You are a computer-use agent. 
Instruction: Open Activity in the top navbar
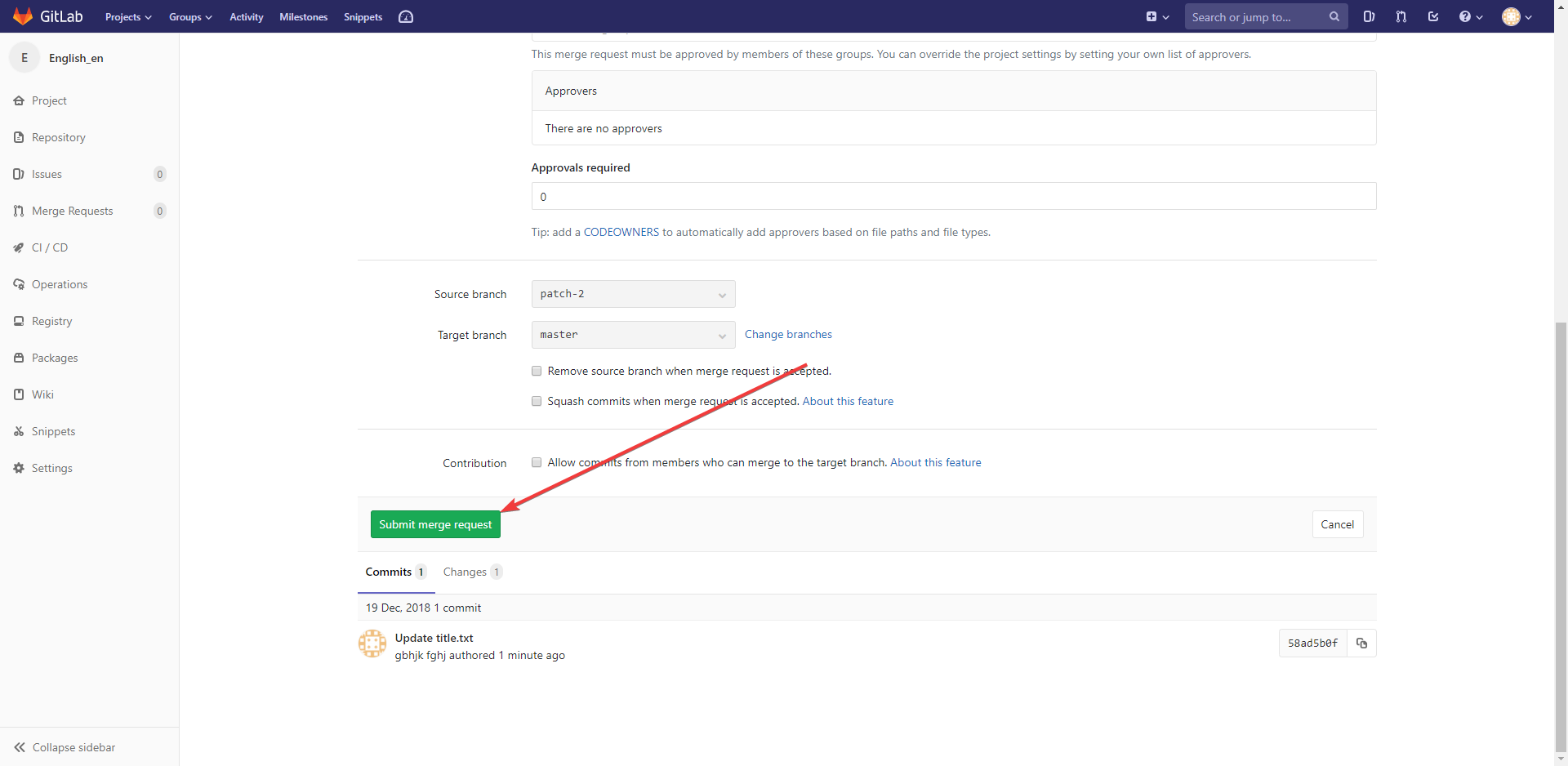click(x=247, y=16)
